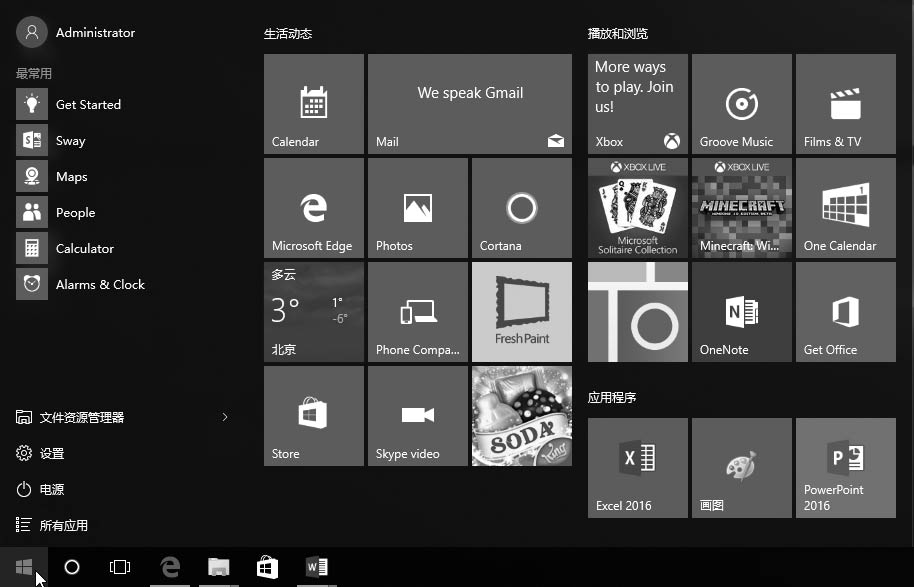914x587 pixels.
Task: Open the Films & TV tile
Action: tap(845, 103)
